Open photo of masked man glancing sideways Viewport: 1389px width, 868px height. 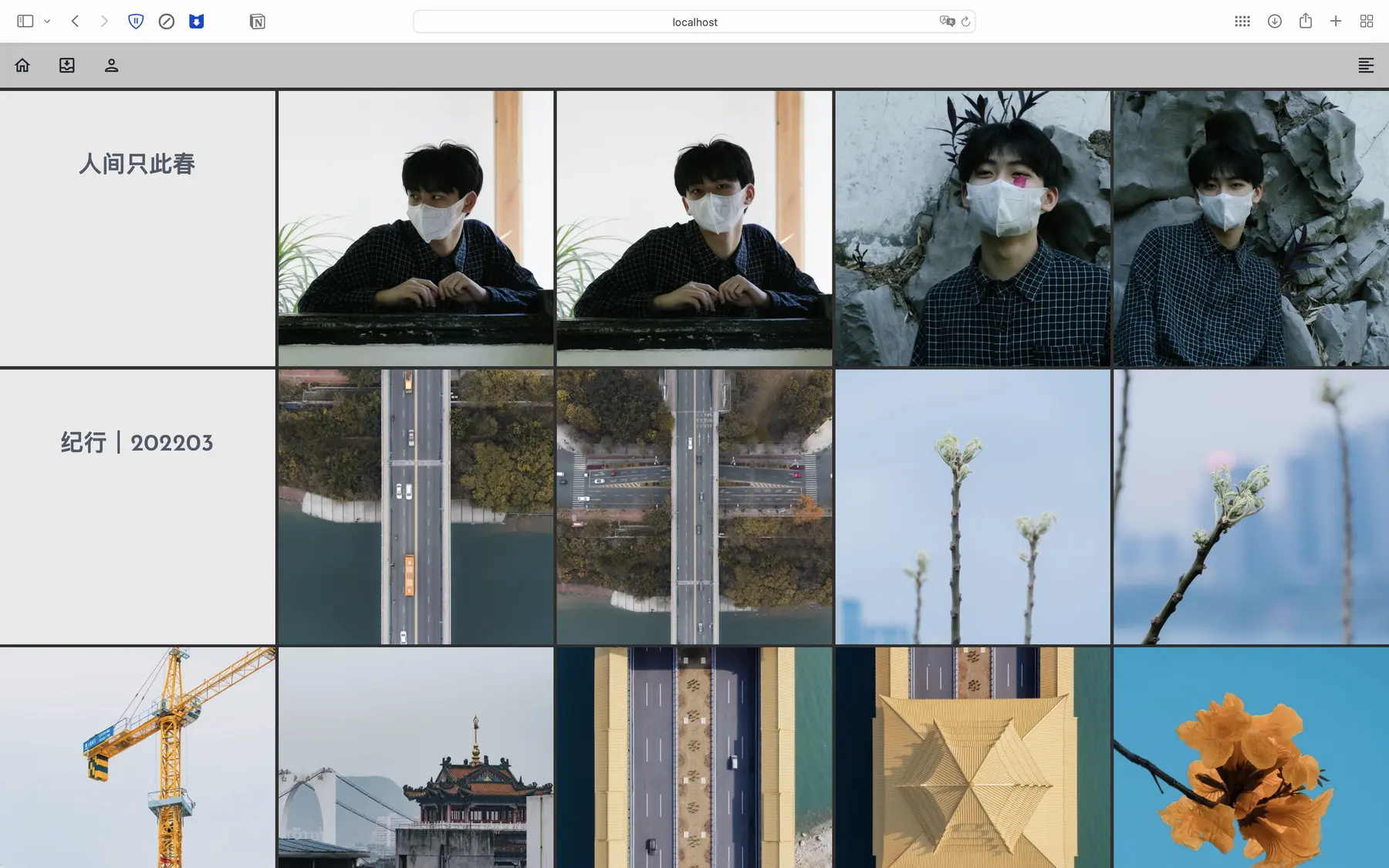pos(416,228)
